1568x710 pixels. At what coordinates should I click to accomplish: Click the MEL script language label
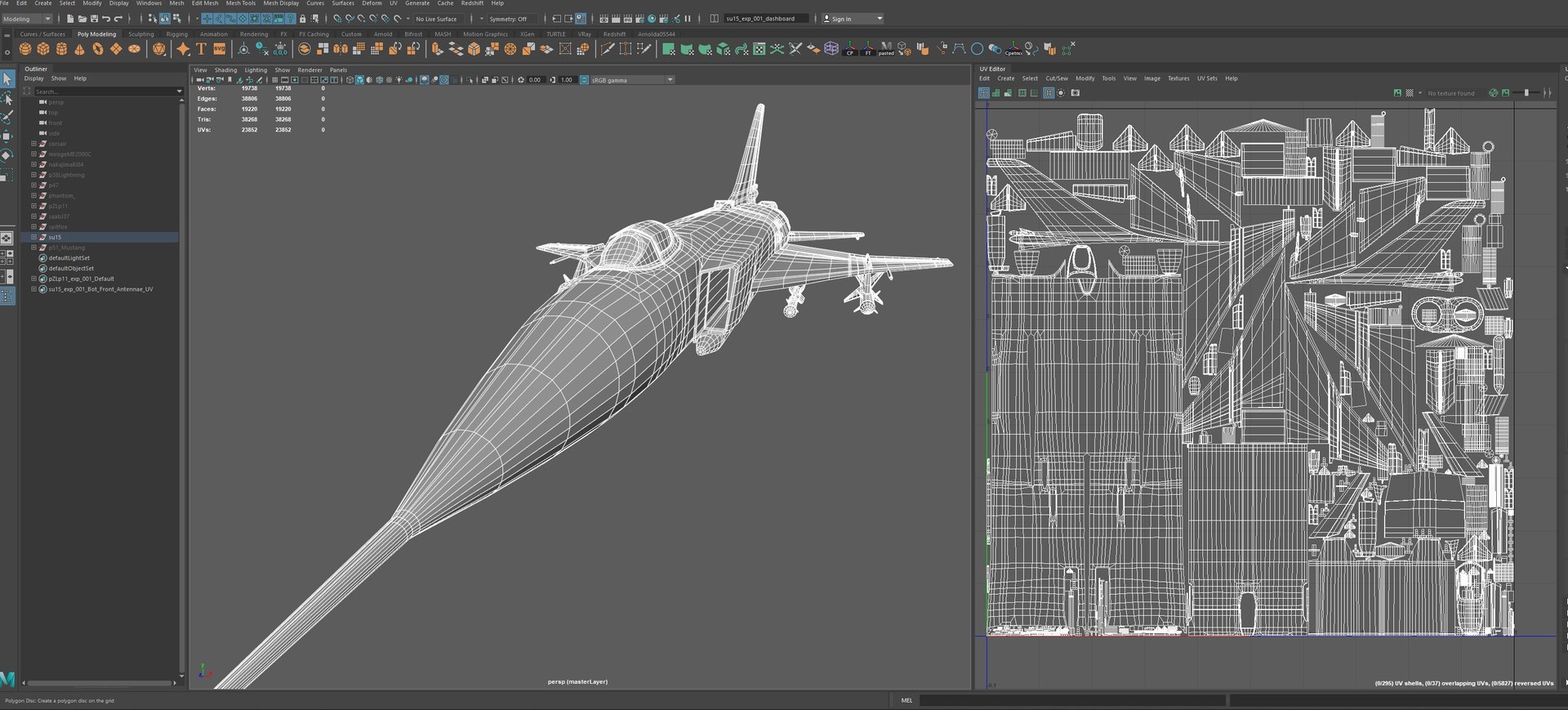(x=906, y=700)
